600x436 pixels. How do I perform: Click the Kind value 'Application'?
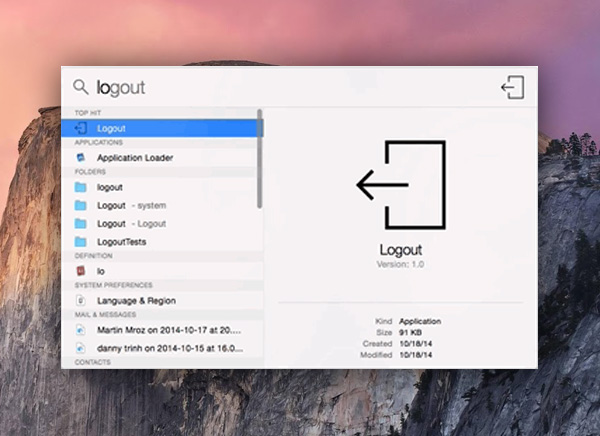click(420, 321)
